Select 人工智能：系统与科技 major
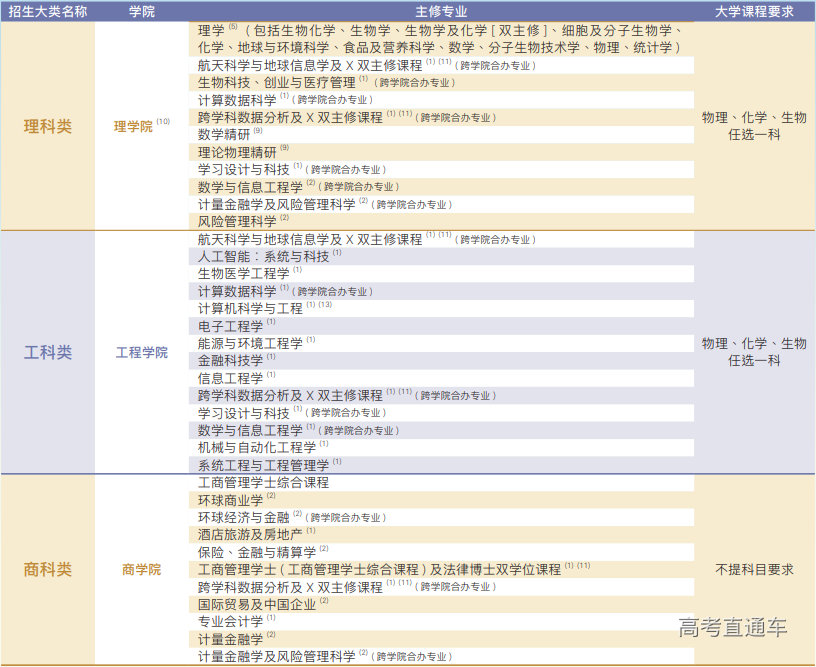Viewport: 816px width, 667px height. pos(264,257)
